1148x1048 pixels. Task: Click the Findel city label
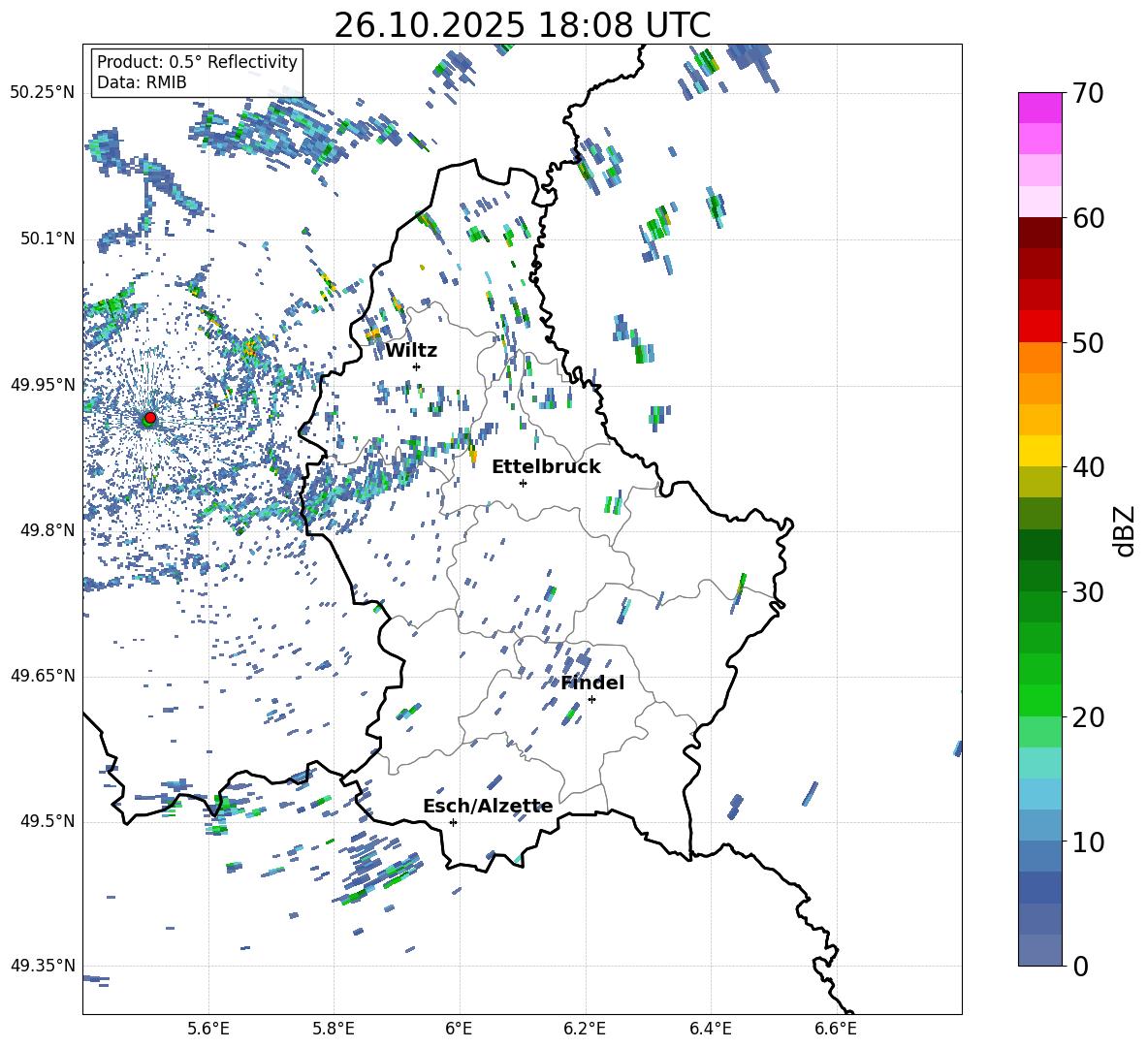[x=591, y=683]
